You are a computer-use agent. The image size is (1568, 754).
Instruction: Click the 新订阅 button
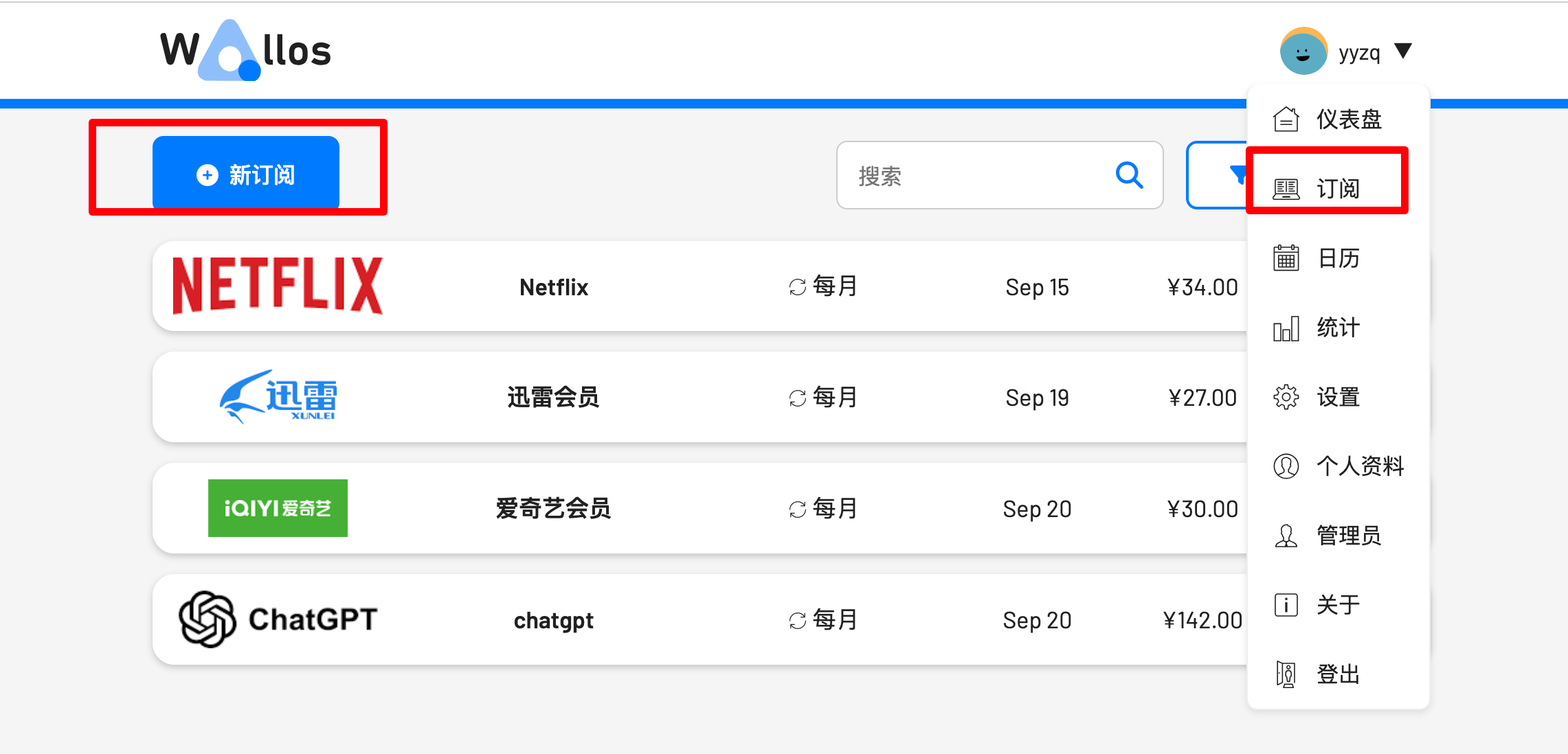click(x=245, y=174)
